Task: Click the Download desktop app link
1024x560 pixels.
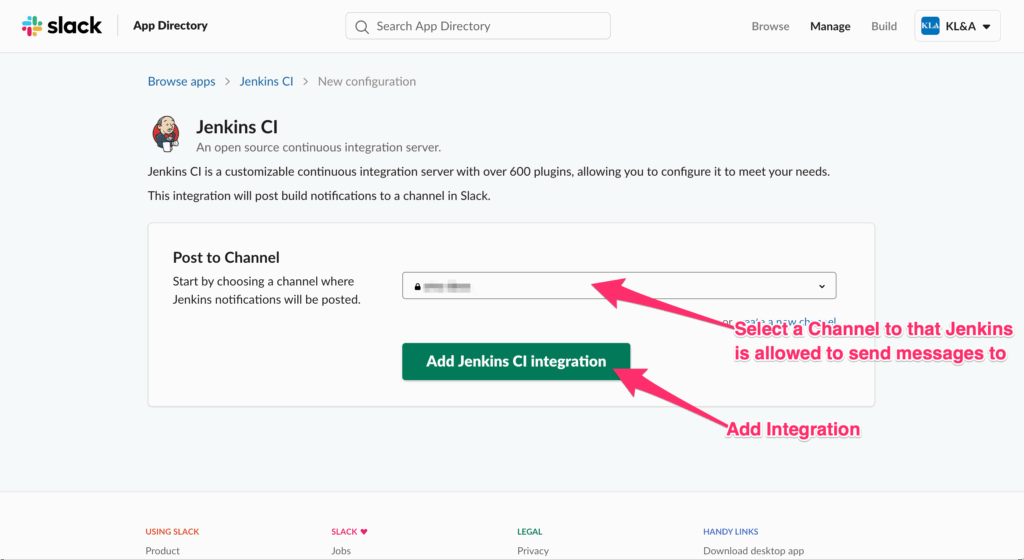Action: pos(753,551)
